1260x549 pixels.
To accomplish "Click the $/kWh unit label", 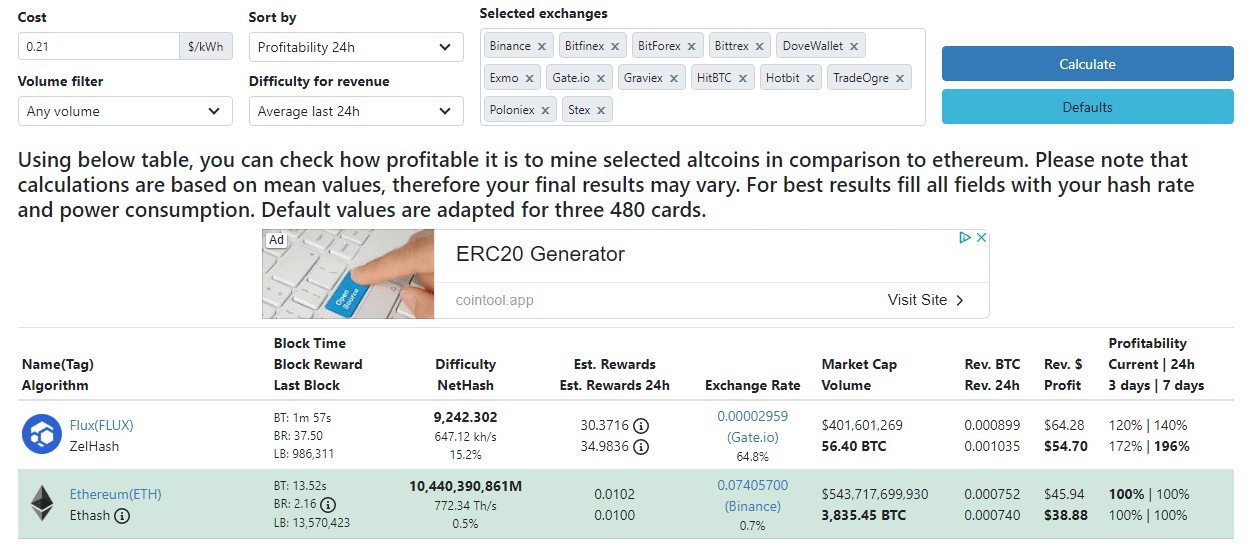I will point(206,46).
